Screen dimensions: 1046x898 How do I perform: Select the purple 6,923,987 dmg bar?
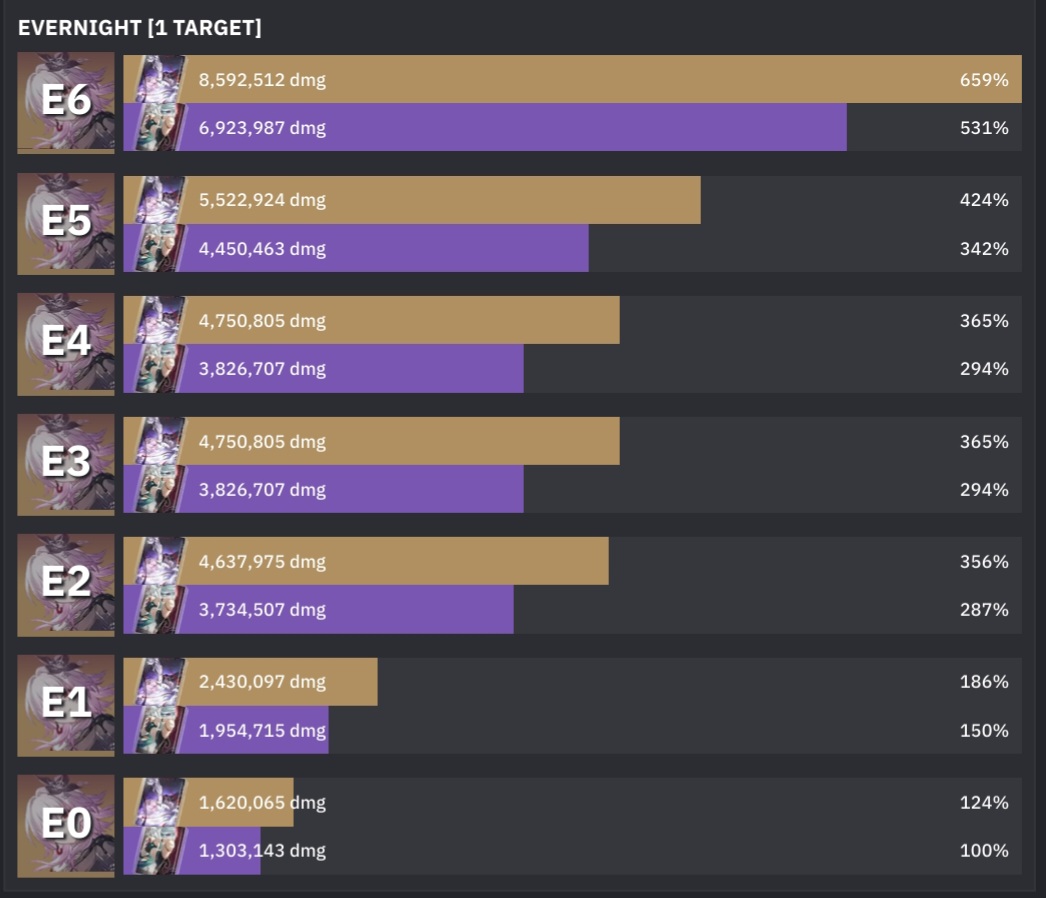[485, 127]
